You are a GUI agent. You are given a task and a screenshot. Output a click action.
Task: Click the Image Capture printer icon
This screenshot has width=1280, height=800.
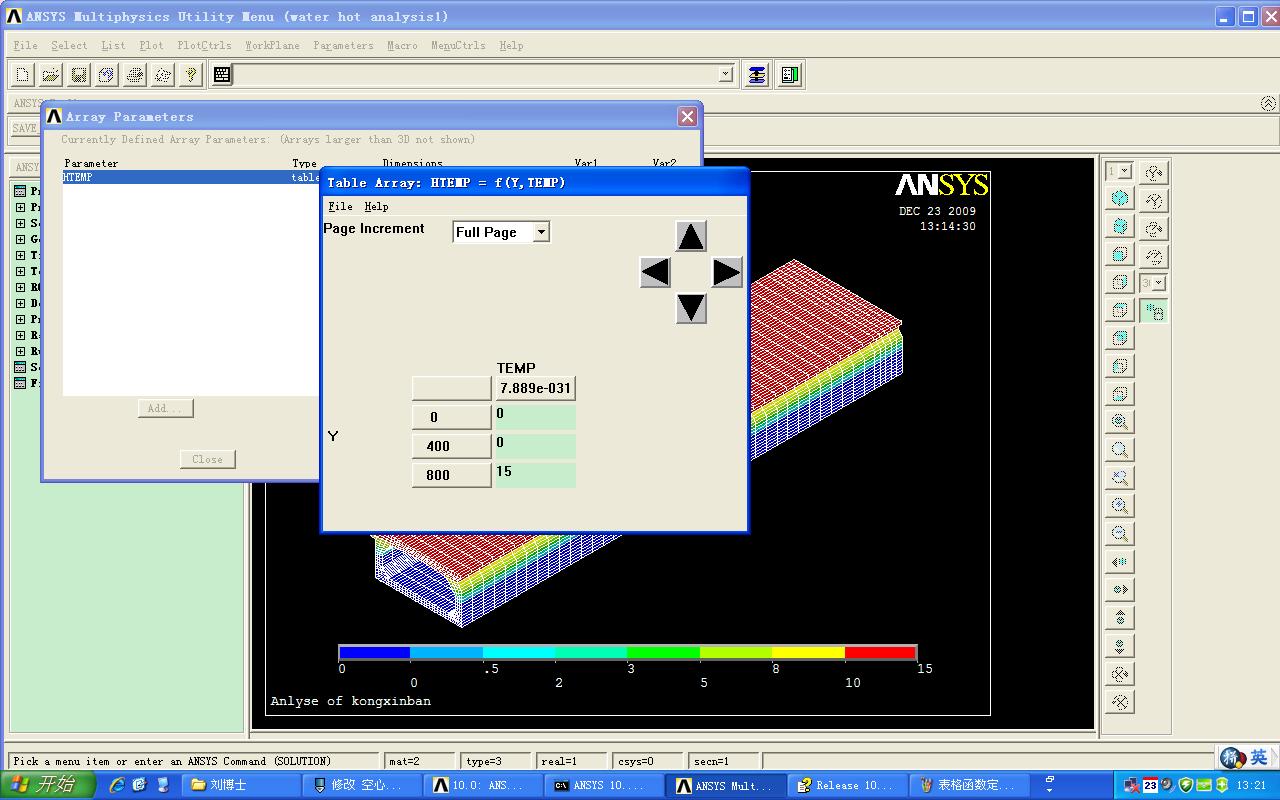[134, 74]
